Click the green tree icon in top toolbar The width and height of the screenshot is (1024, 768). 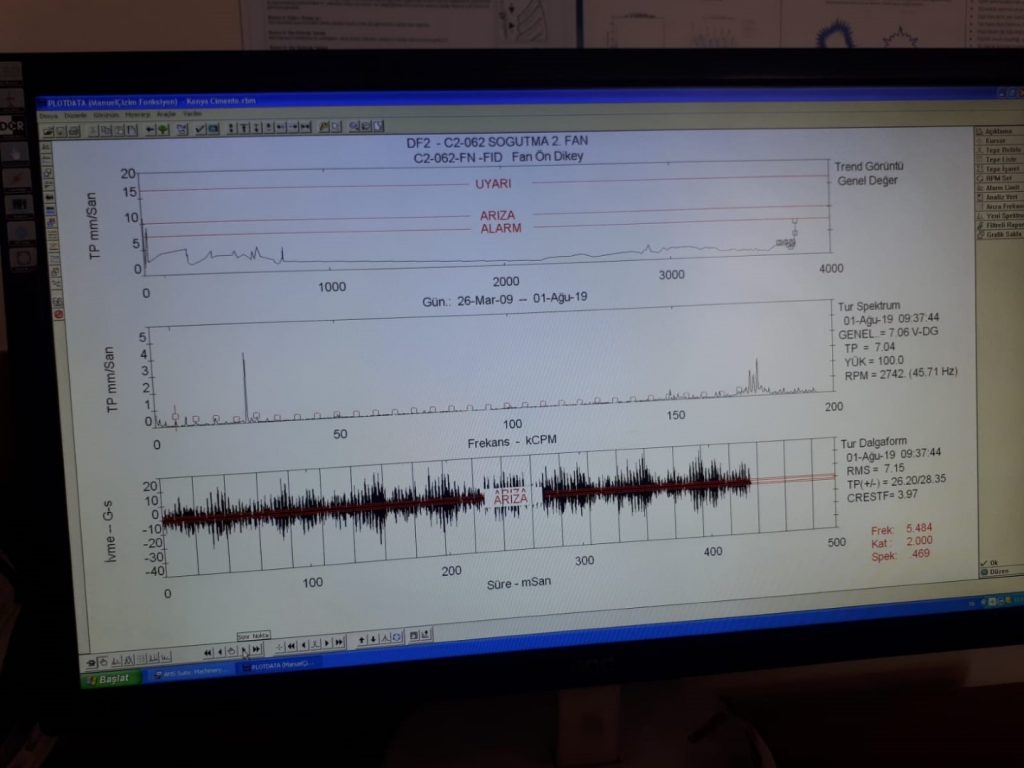coord(162,128)
